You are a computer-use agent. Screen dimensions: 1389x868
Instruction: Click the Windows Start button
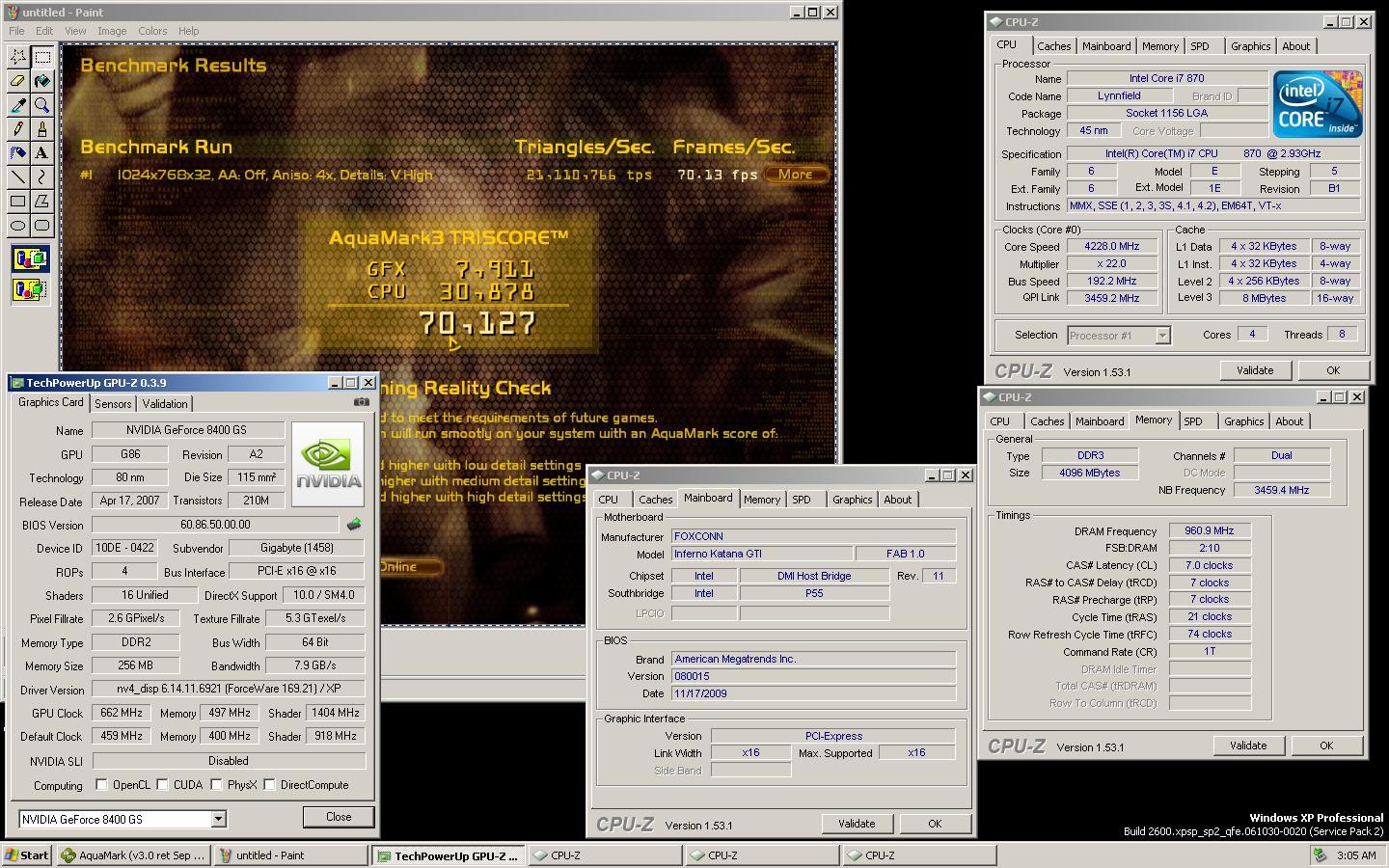[27, 855]
